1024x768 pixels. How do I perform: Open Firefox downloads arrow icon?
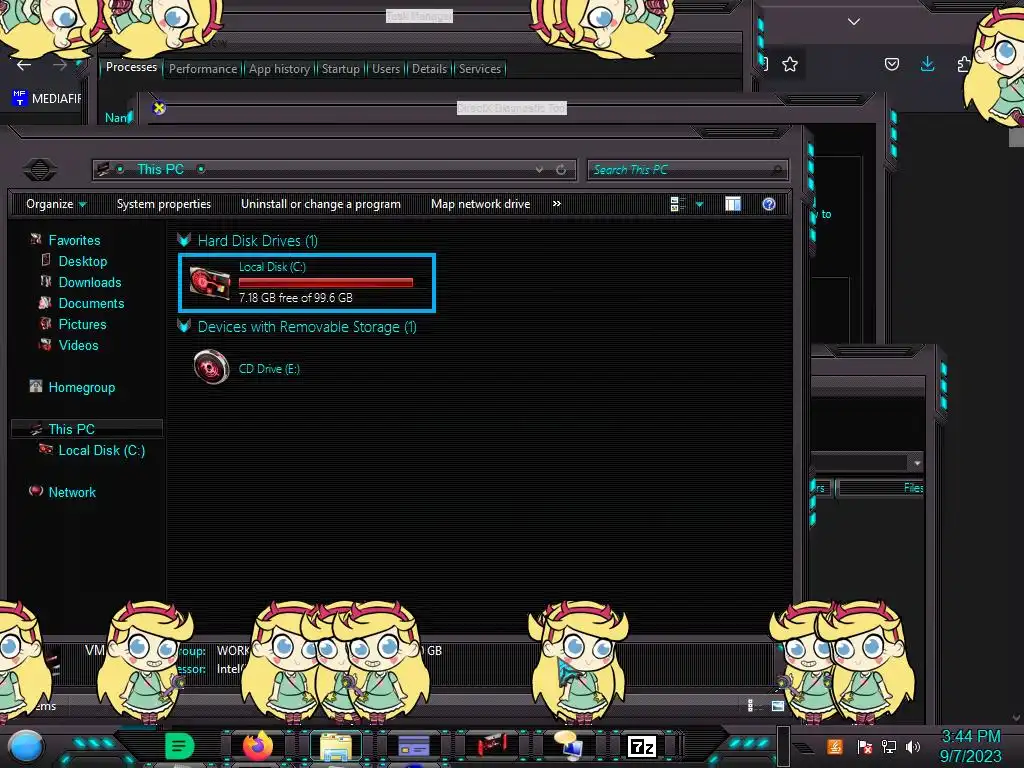pyautogui.click(x=927, y=64)
